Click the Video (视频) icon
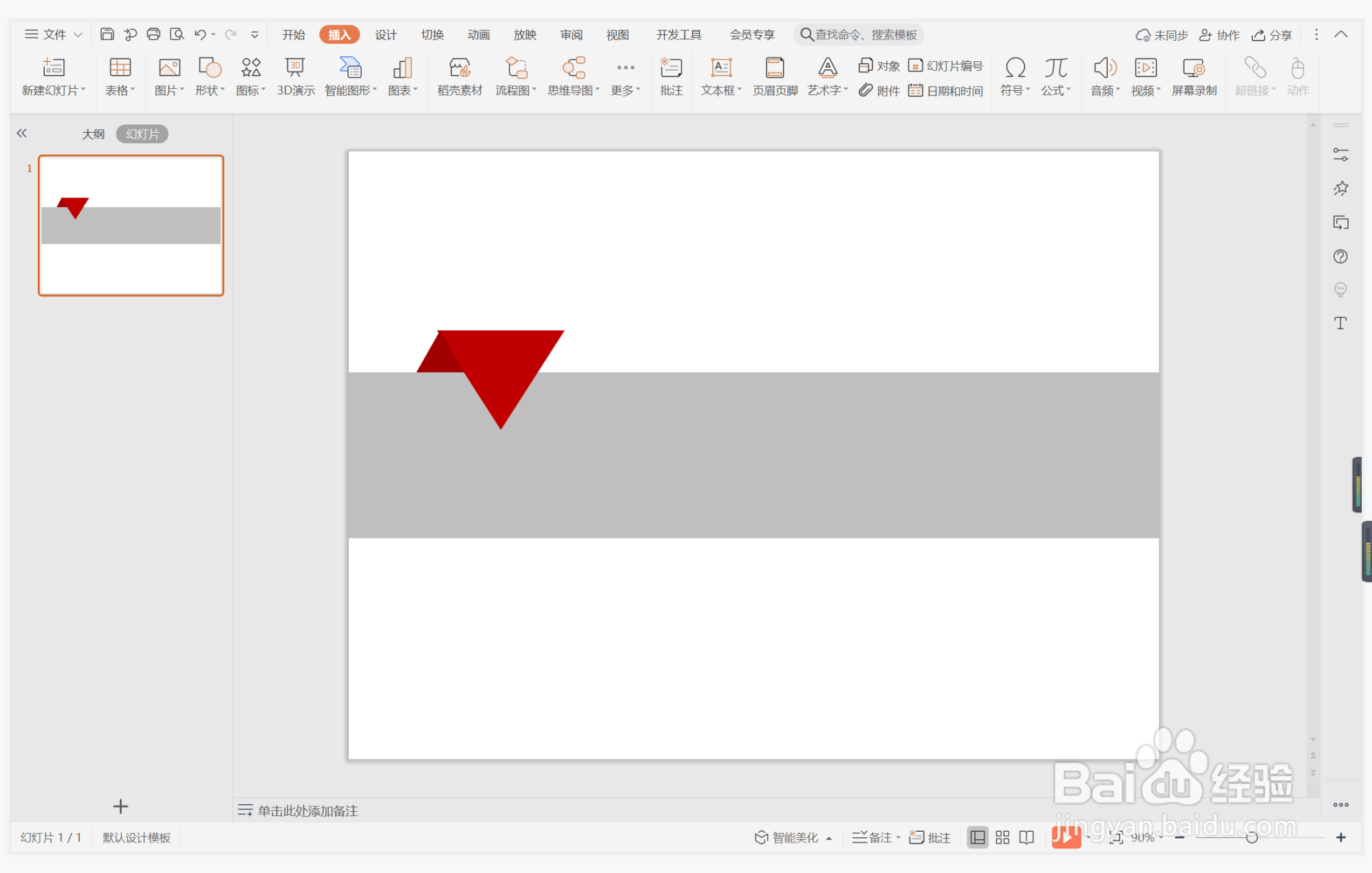The width and height of the screenshot is (1372, 873). [1146, 68]
